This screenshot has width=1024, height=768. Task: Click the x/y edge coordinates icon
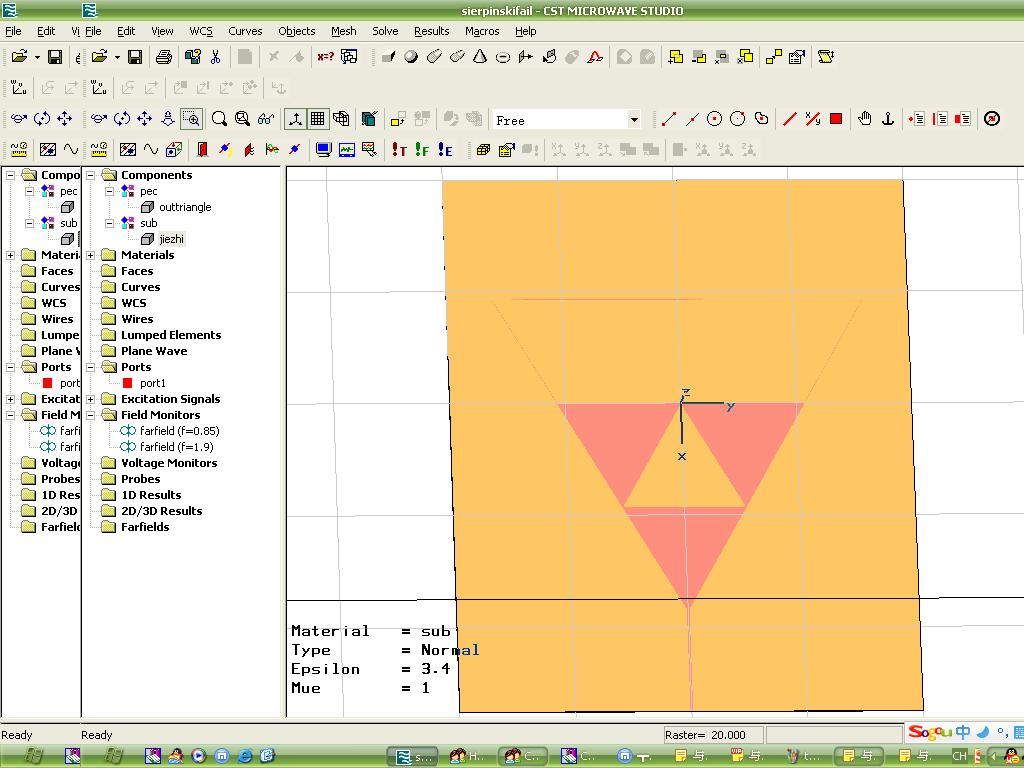[813, 119]
